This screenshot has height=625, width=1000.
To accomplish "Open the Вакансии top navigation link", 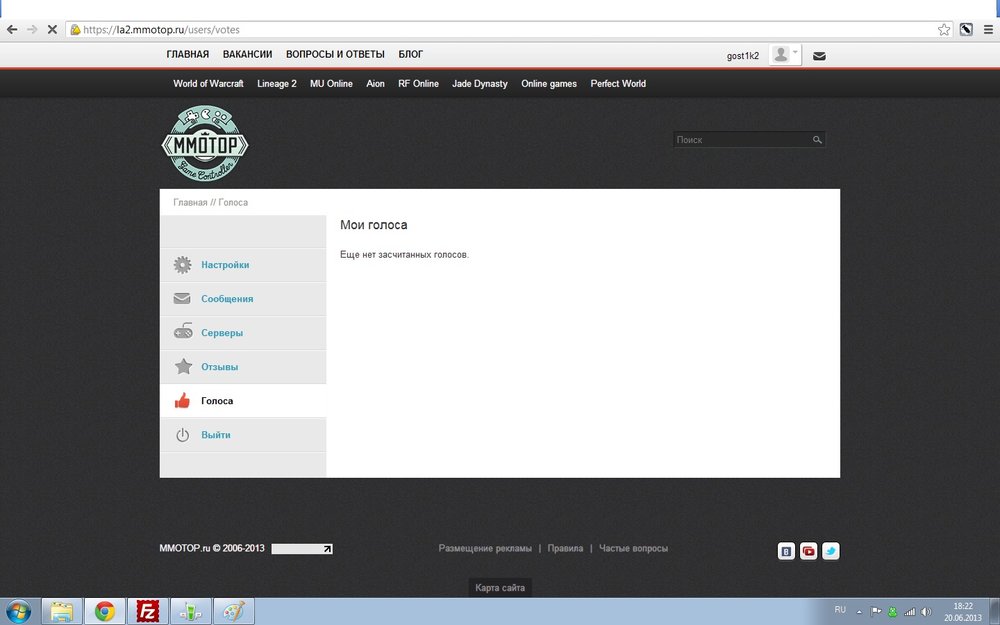I will (x=247, y=55).
